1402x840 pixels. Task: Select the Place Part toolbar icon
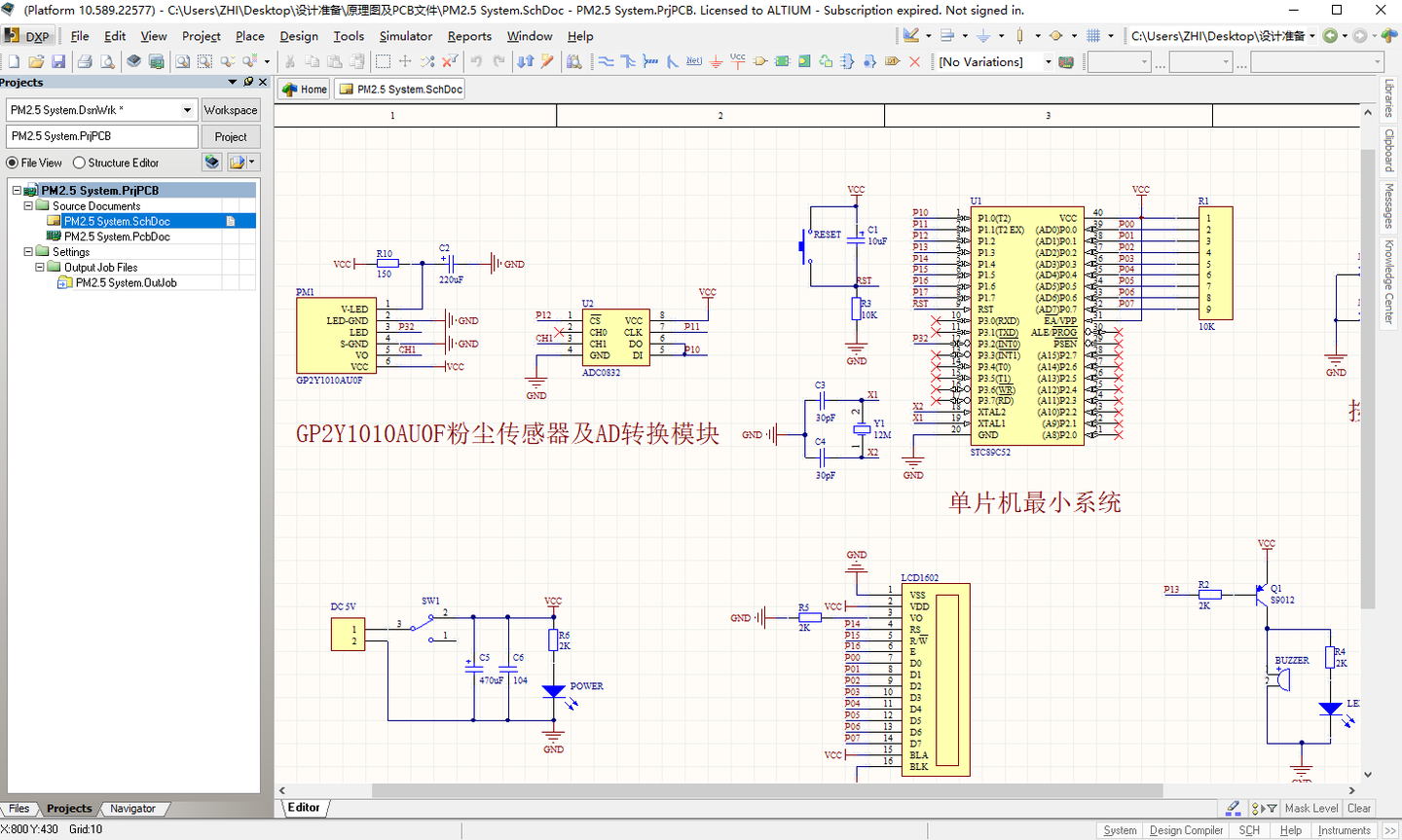pos(760,61)
